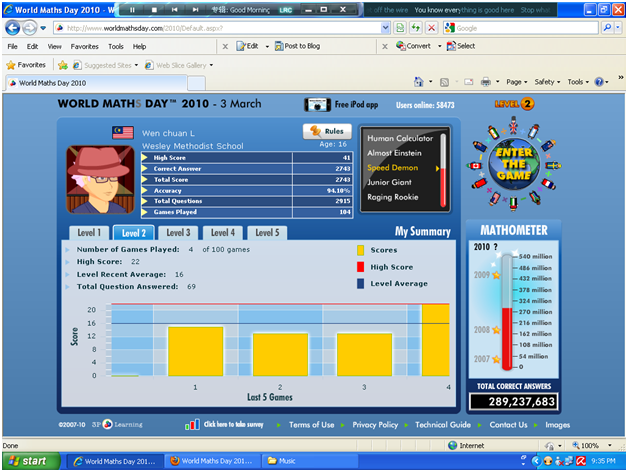Switch to the Level 3 tab

click(178, 233)
